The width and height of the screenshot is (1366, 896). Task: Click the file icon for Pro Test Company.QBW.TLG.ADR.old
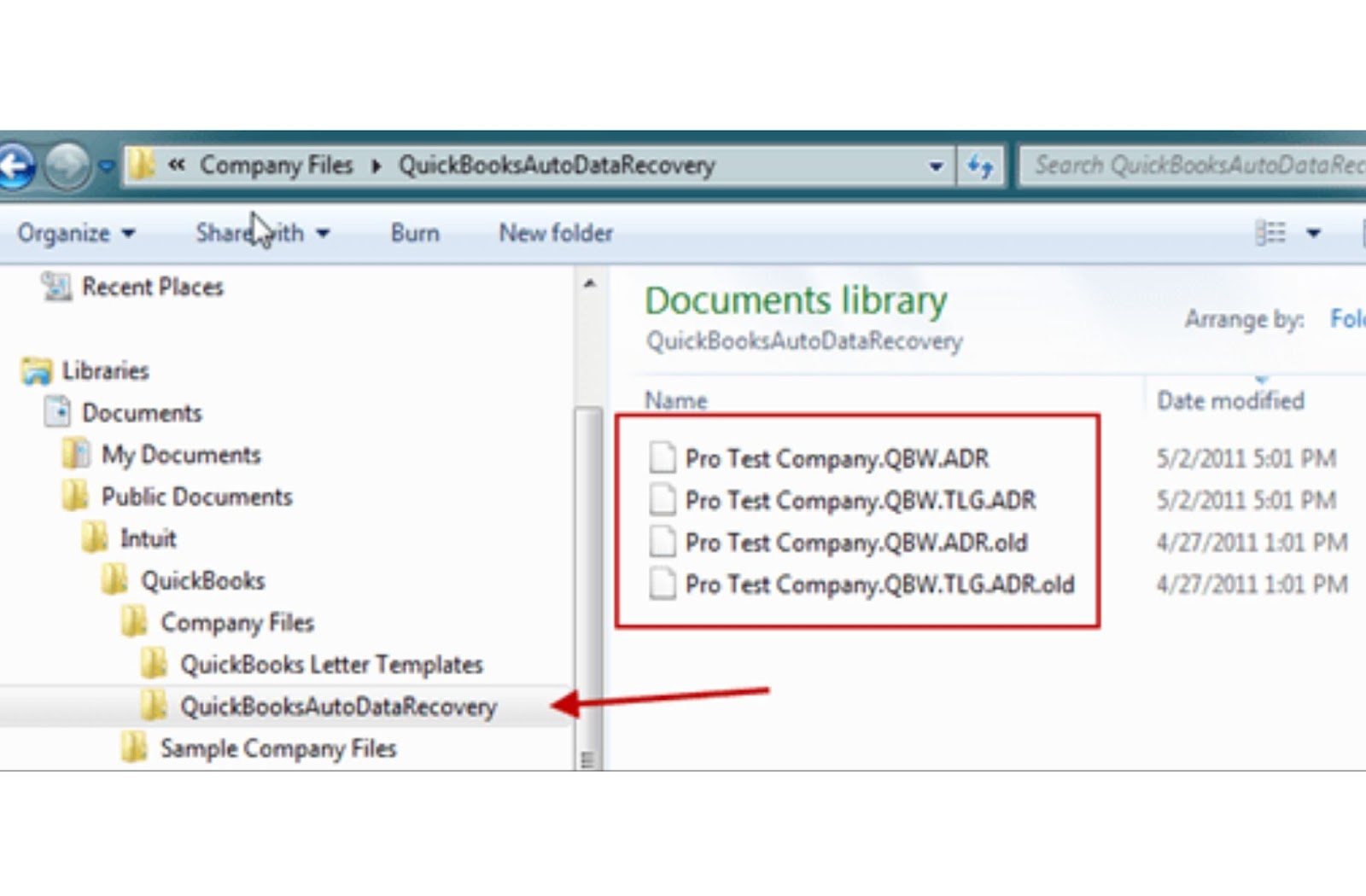click(x=663, y=584)
